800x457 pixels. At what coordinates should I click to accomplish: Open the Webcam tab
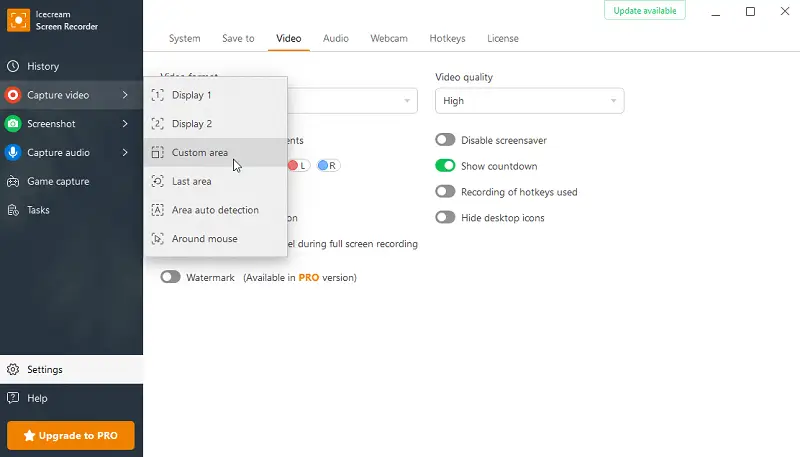pyautogui.click(x=389, y=38)
